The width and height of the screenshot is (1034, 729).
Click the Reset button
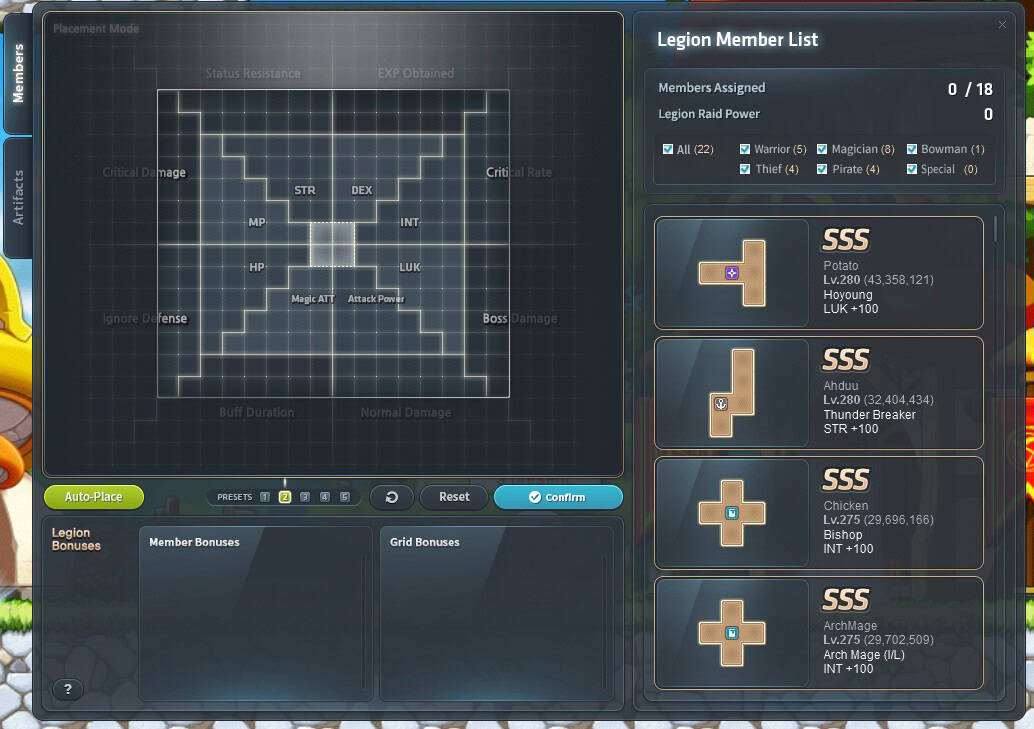454,497
